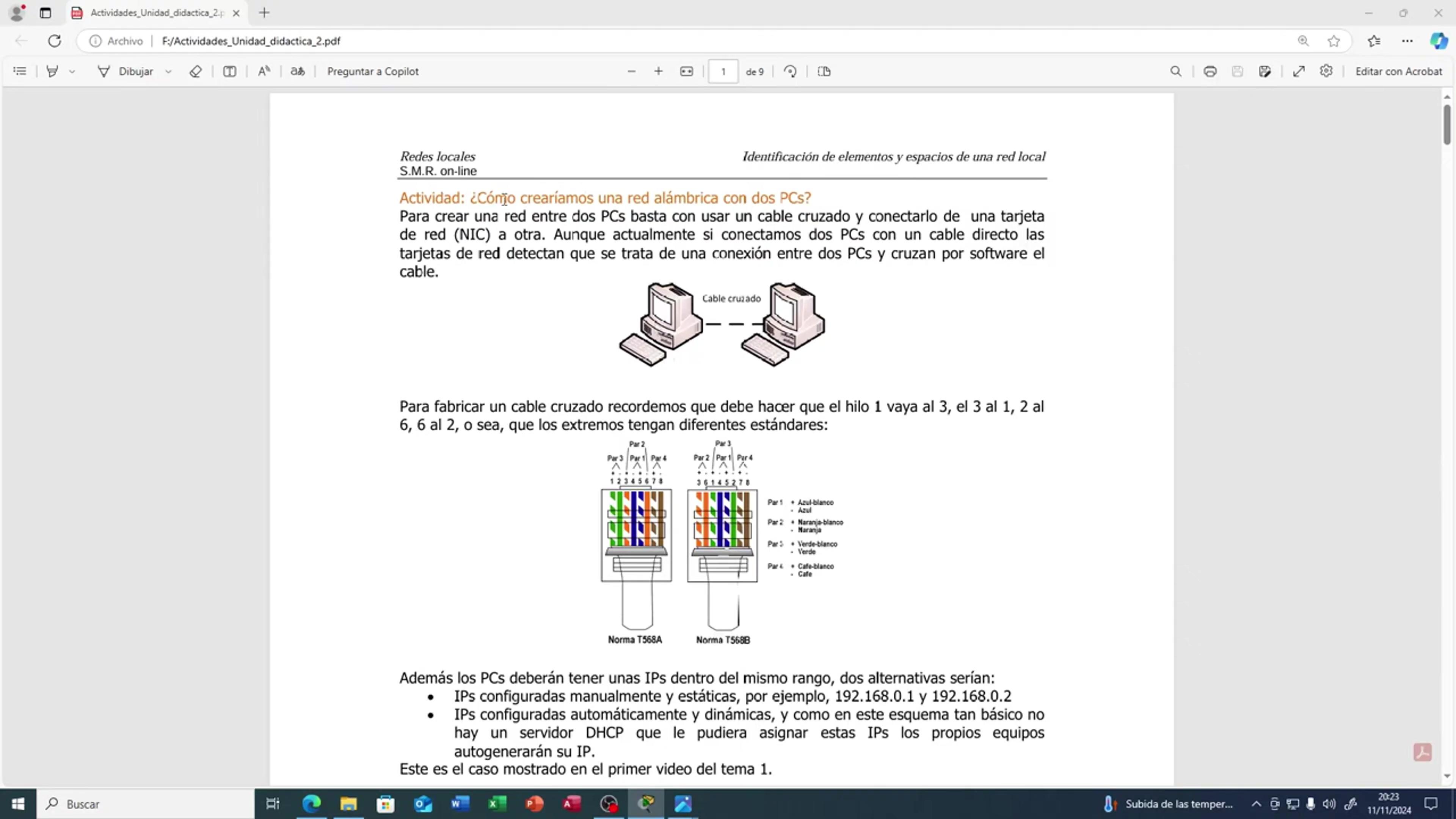Click the print PDF icon
Viewport: 1456px width, 819px height.
(1210, 71)
